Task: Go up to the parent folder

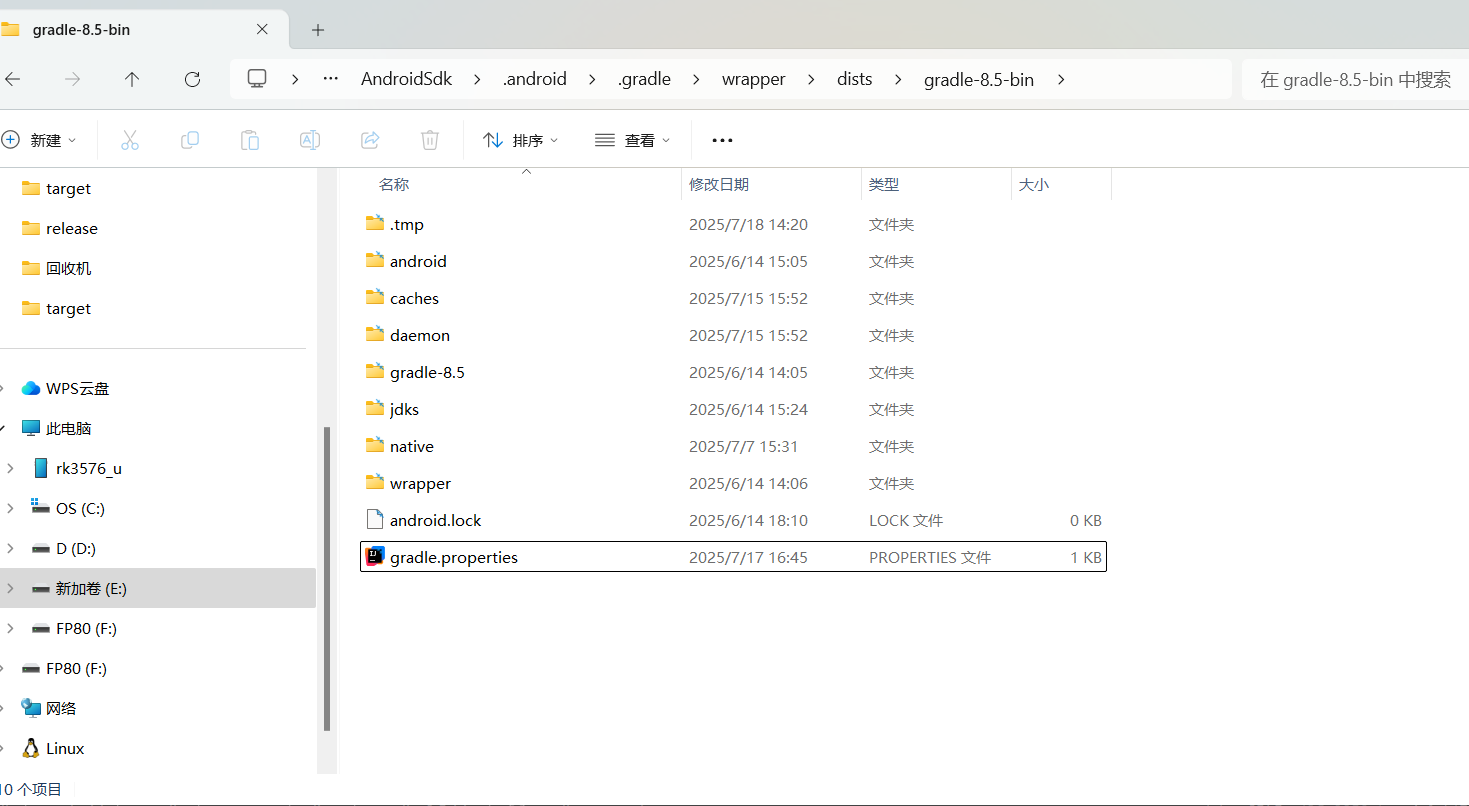Action: pyautogui.click(x=131, y=79)
